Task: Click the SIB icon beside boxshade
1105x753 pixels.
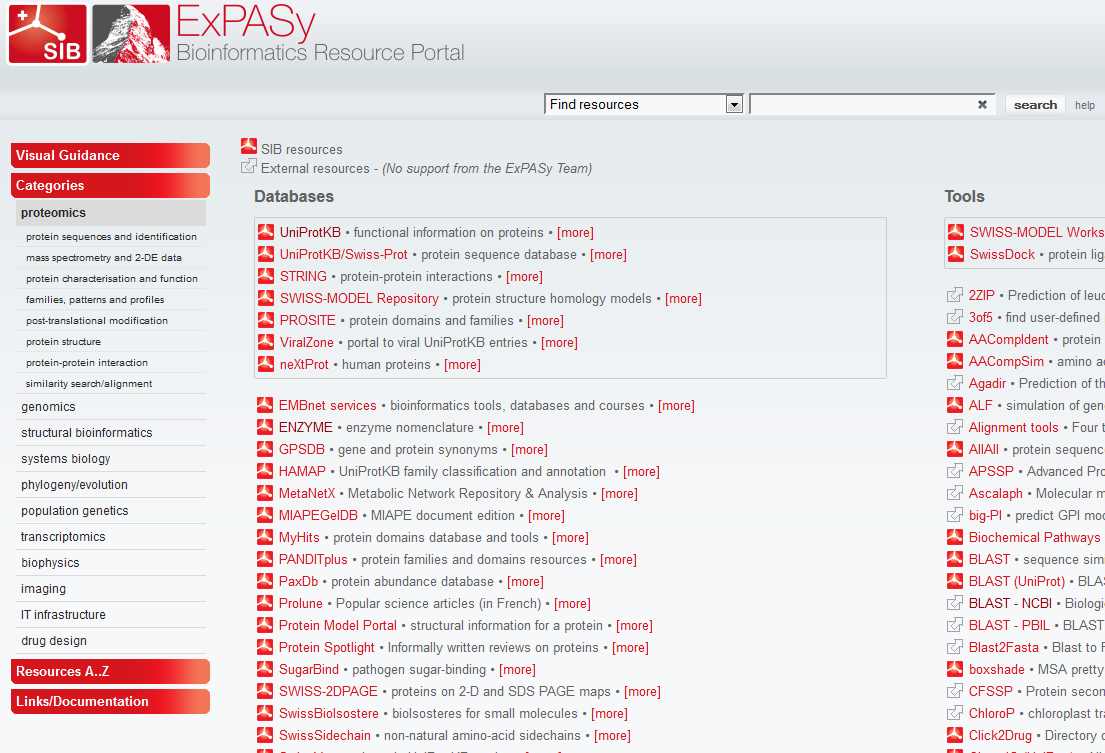Action: click(955, 669)
